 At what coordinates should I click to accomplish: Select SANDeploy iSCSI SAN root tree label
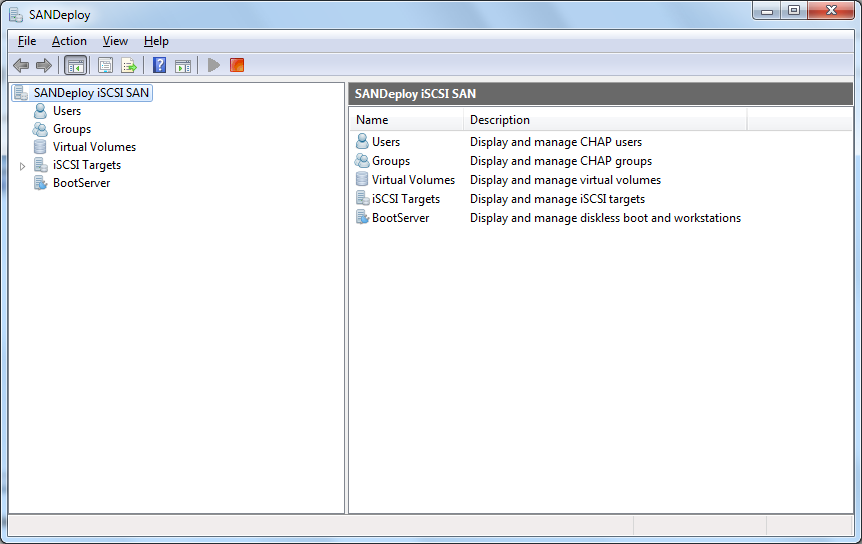coord(91,93)
